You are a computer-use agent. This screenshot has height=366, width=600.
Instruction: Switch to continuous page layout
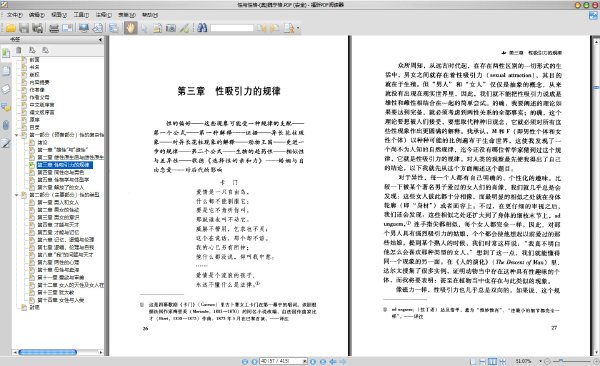click(x=483, y=361)
